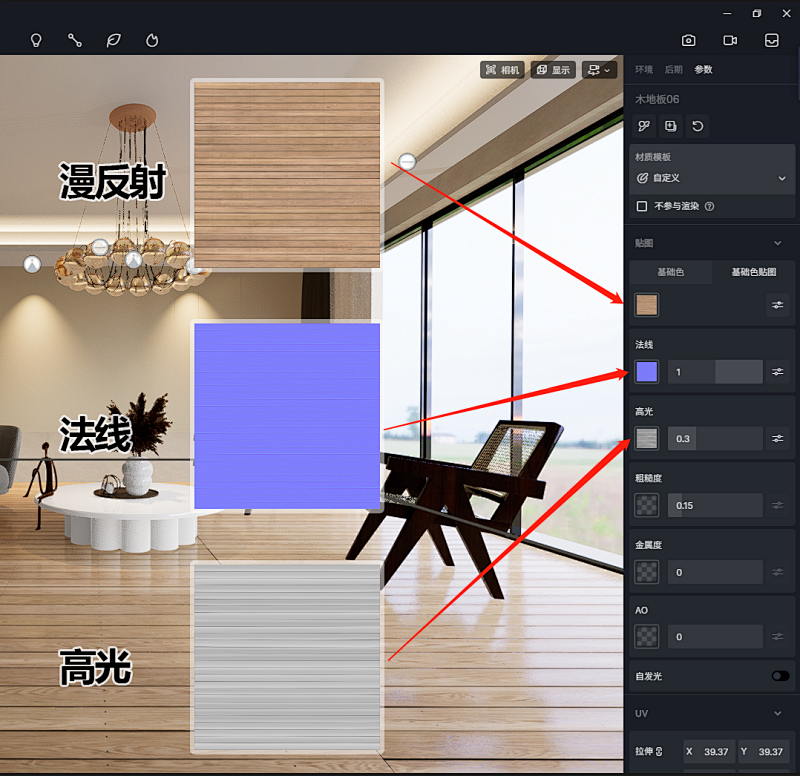Click the camera screenshot icon
The height and width of the screenshot is (776, 800).
point(689,41)
